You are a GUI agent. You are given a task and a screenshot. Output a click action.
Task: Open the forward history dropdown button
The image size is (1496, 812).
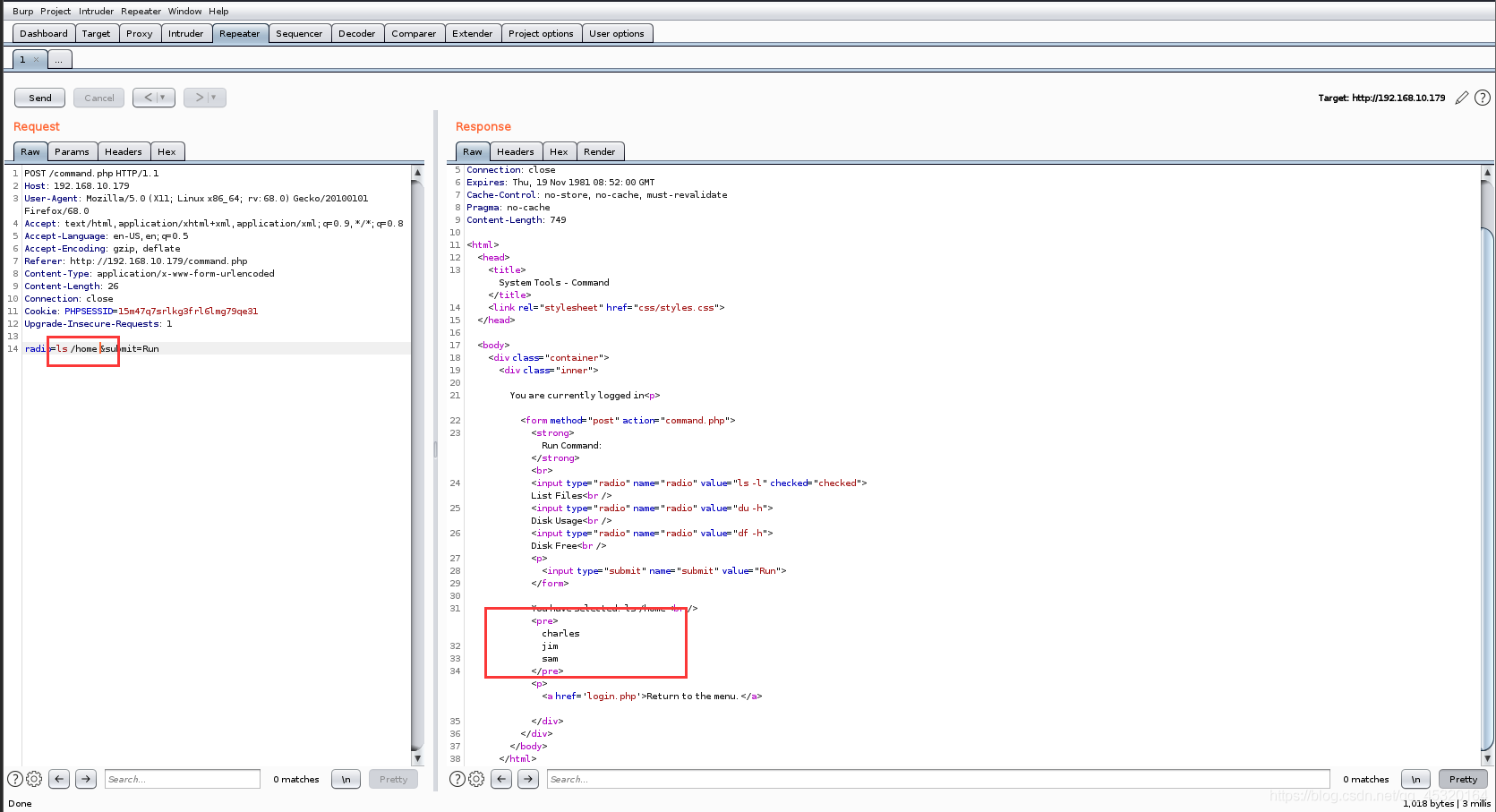click(x=205, y=98)
